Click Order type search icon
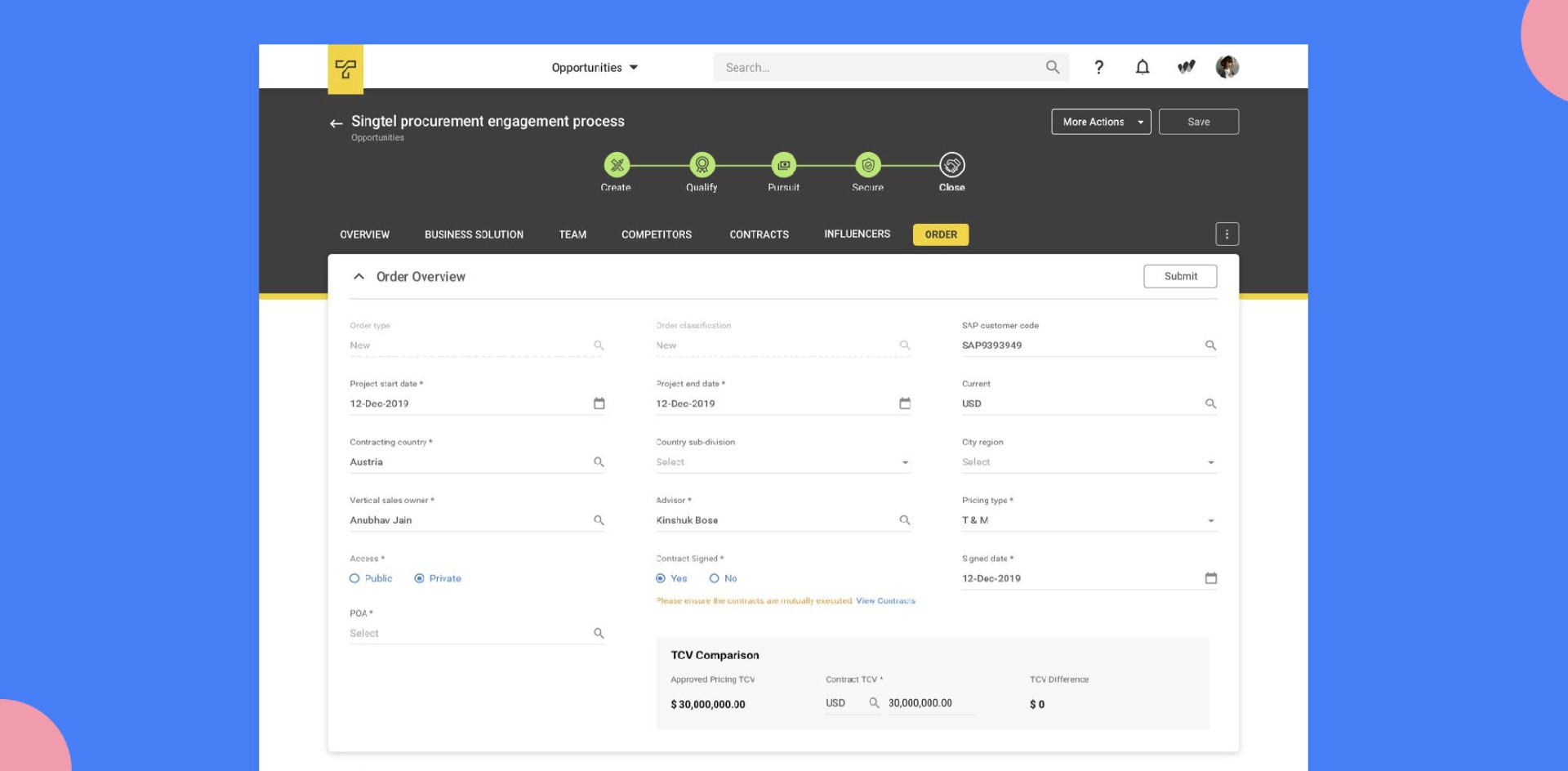This screenshot has width=1568, height=771. [x=599, y=345]
